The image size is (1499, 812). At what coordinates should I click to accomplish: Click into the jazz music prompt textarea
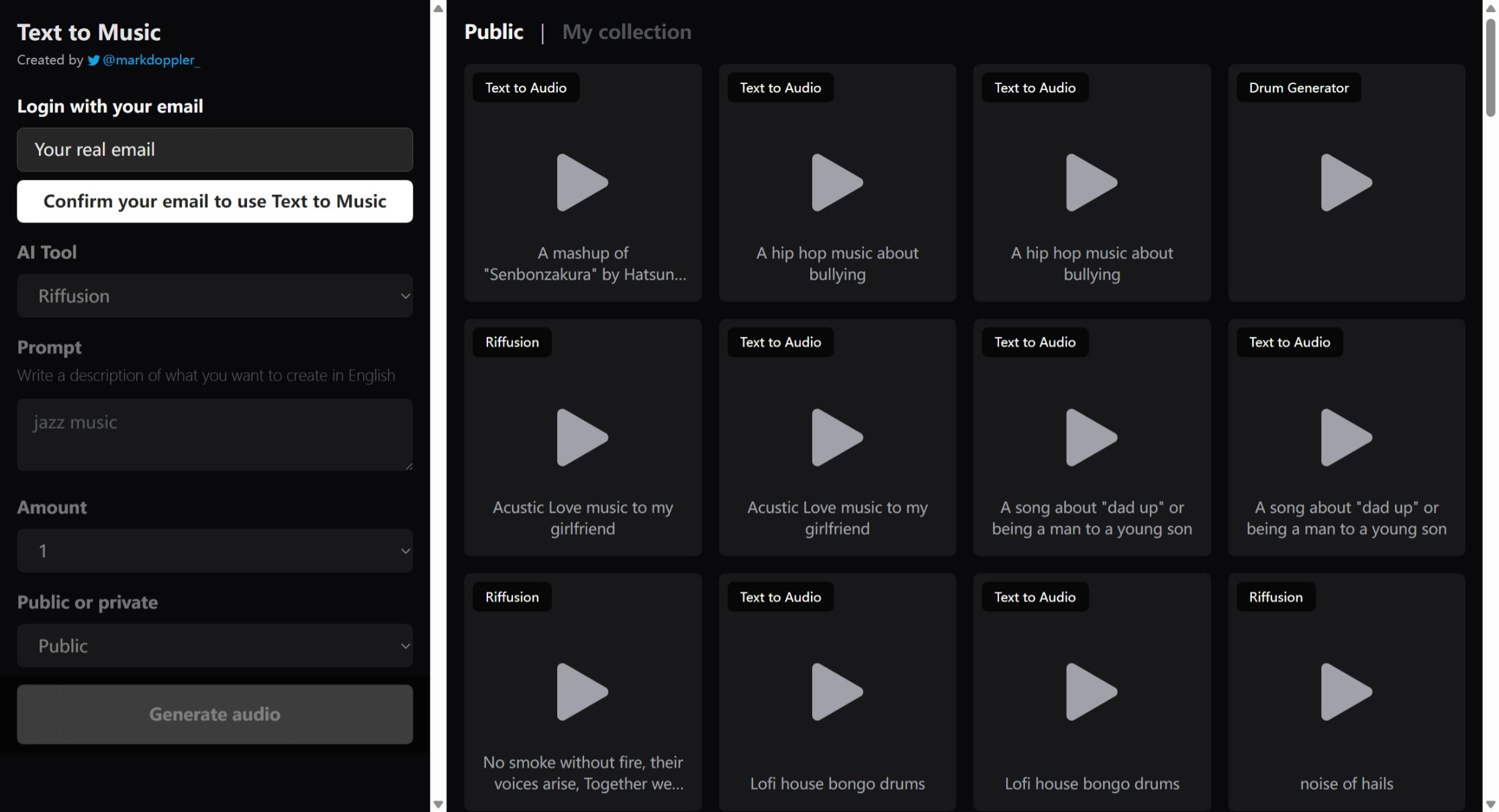point(215,435)
